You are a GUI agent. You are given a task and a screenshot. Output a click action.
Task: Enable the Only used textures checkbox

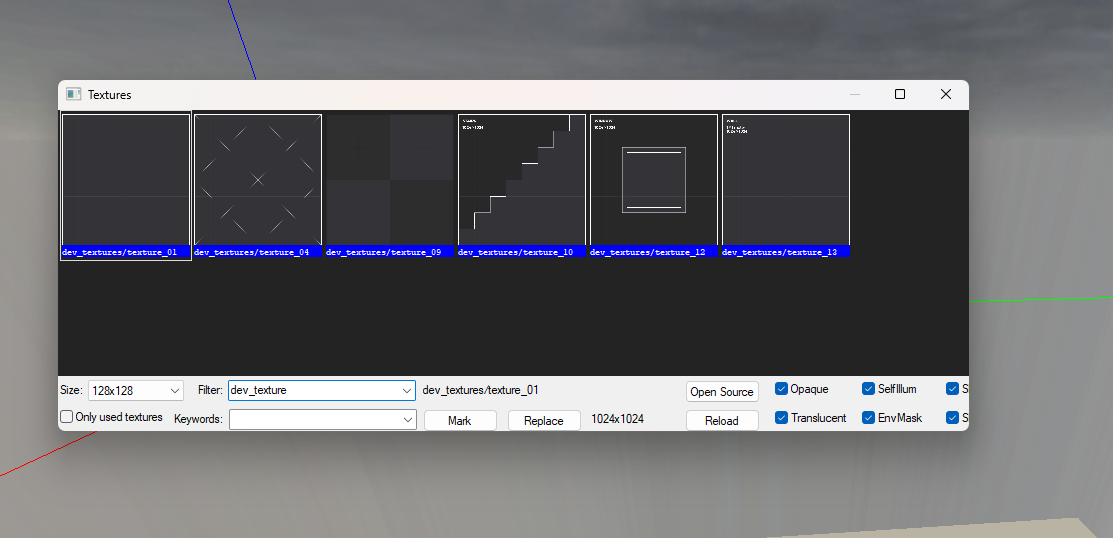(x=67, y=417)
